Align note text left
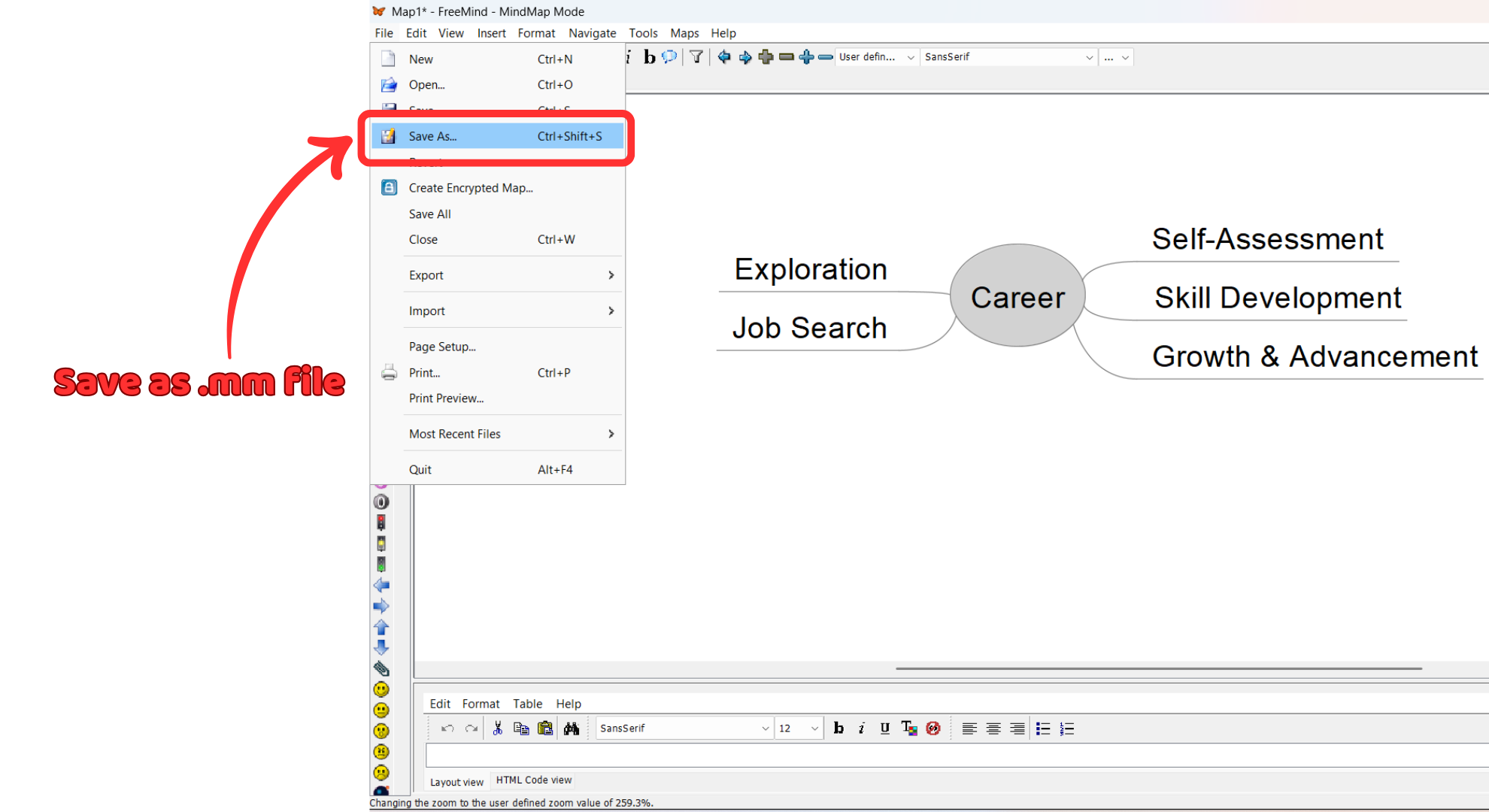 tap(969, 729)
